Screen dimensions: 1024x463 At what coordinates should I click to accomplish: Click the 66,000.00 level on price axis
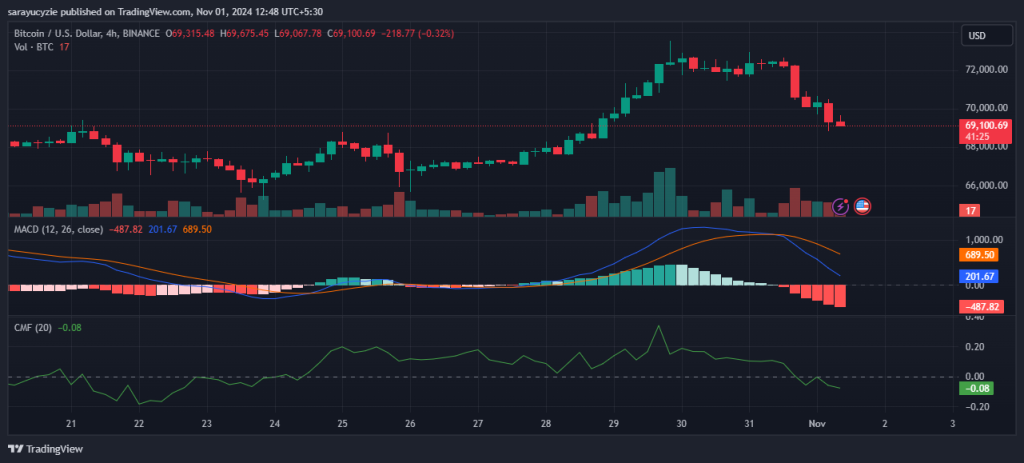point(985,186)
